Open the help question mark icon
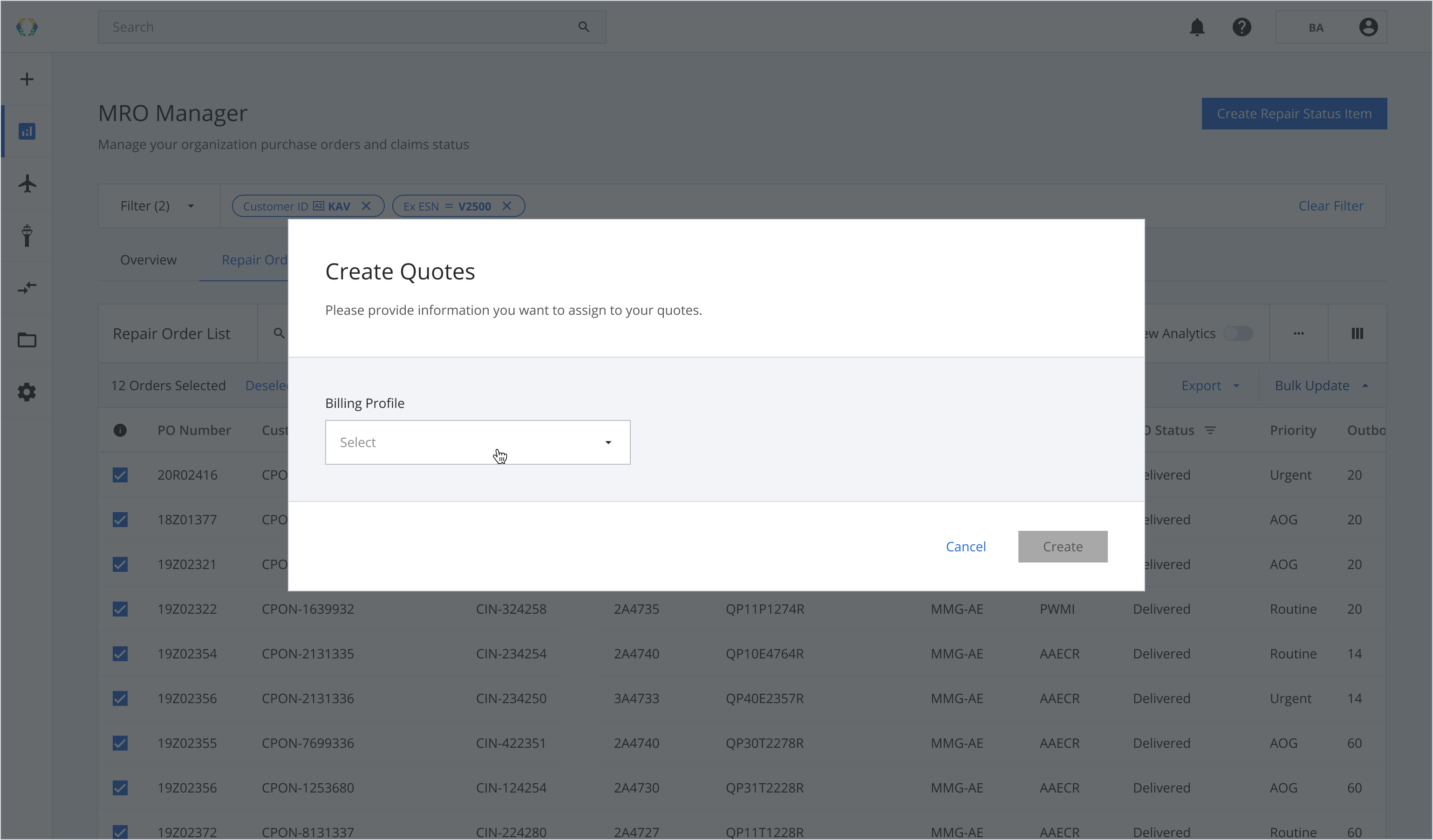This screenshot has height=840, width=1433. [x=1242, y=27]
